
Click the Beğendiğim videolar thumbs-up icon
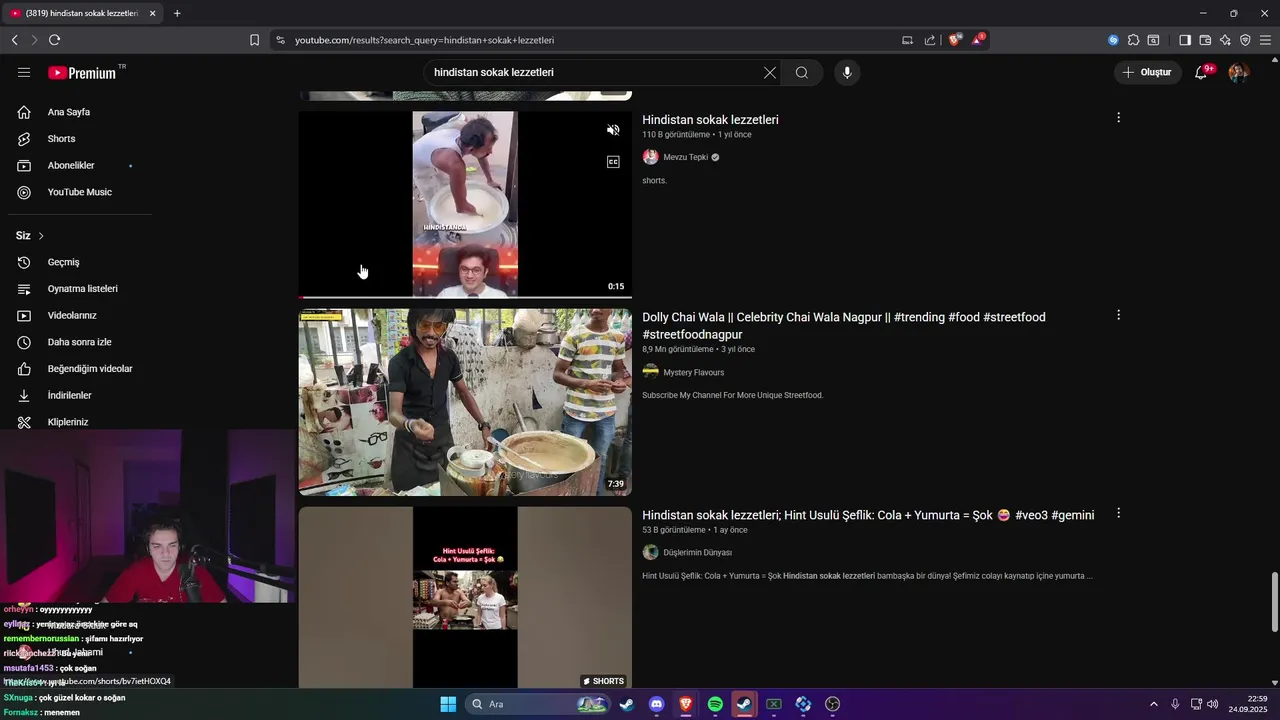(24, 369)
